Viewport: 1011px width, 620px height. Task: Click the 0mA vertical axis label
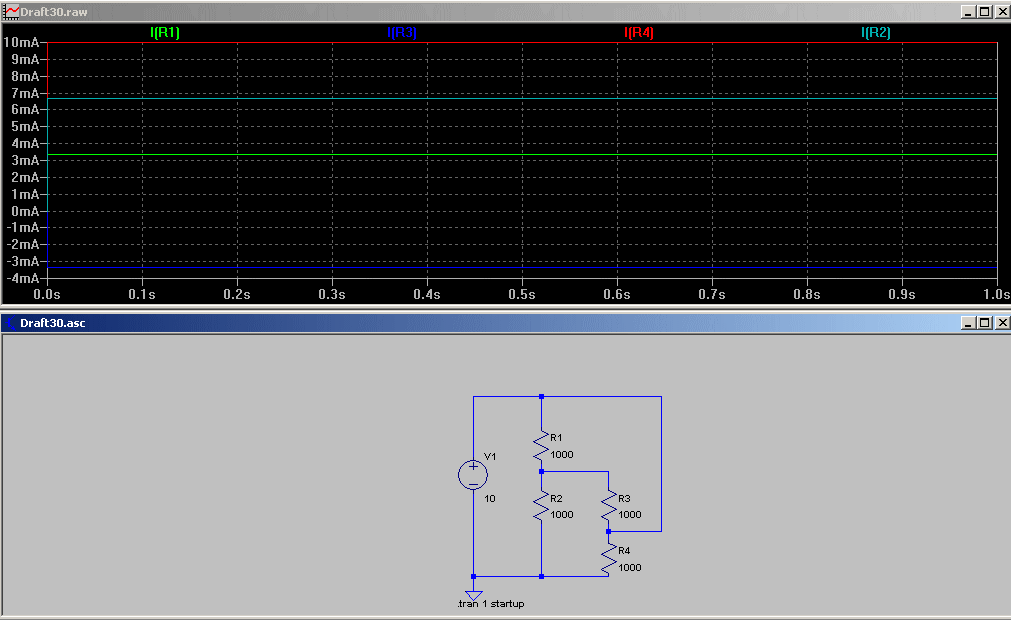25,211
